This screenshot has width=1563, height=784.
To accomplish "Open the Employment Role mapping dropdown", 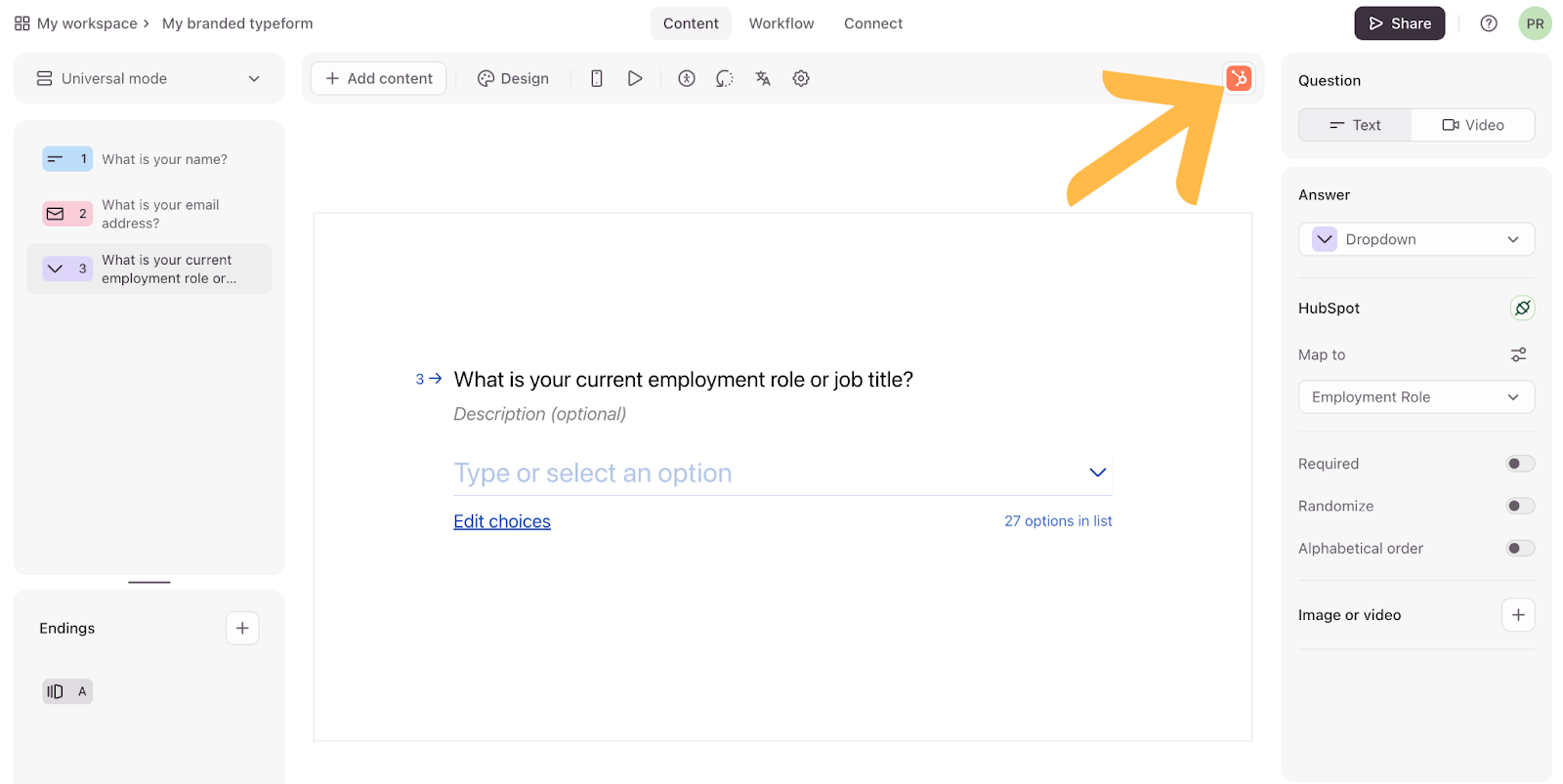I will click(1416, 396).
